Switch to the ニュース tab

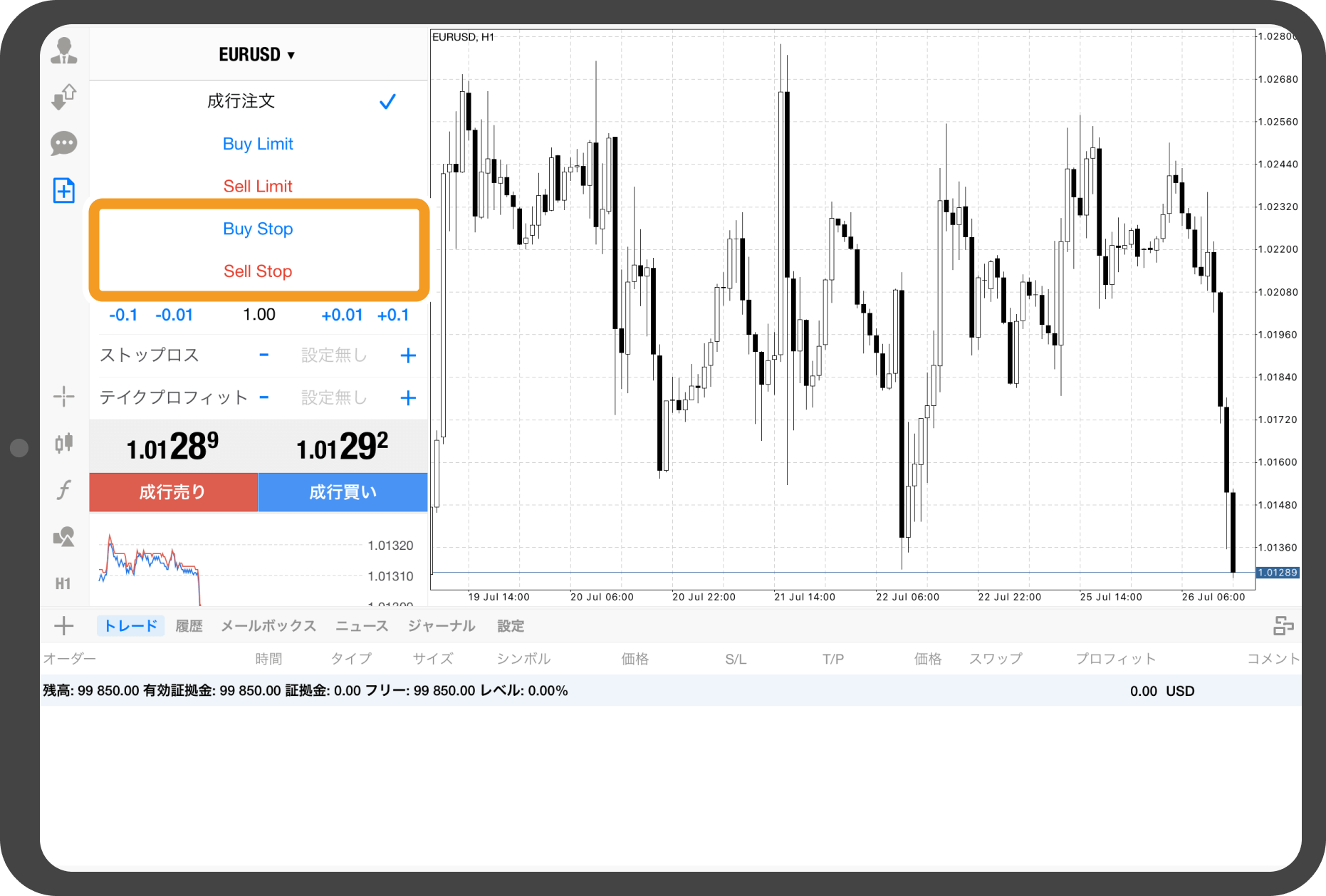[x=362, y=626]
